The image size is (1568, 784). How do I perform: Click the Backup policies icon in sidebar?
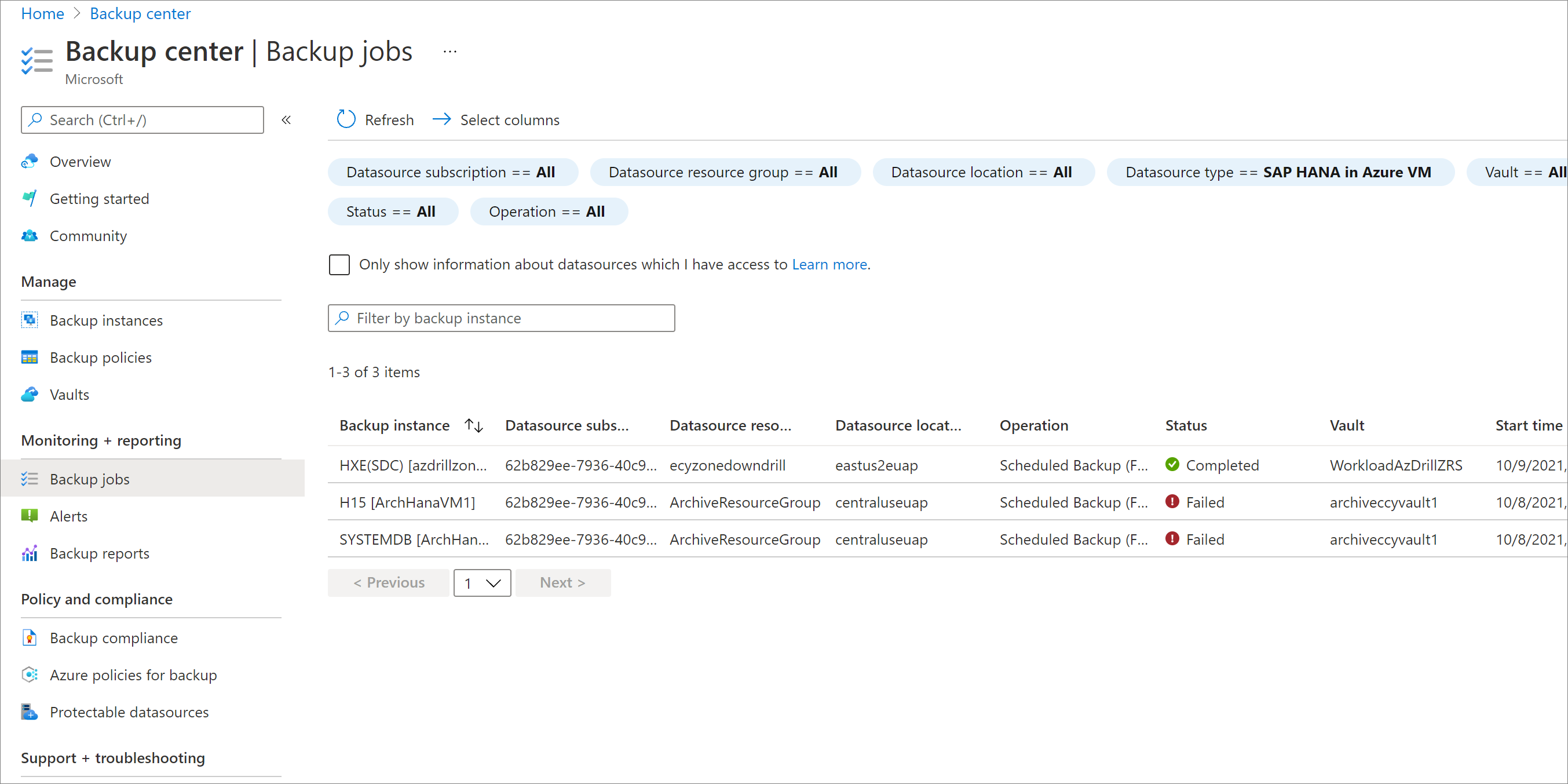(x=29, y=357)
